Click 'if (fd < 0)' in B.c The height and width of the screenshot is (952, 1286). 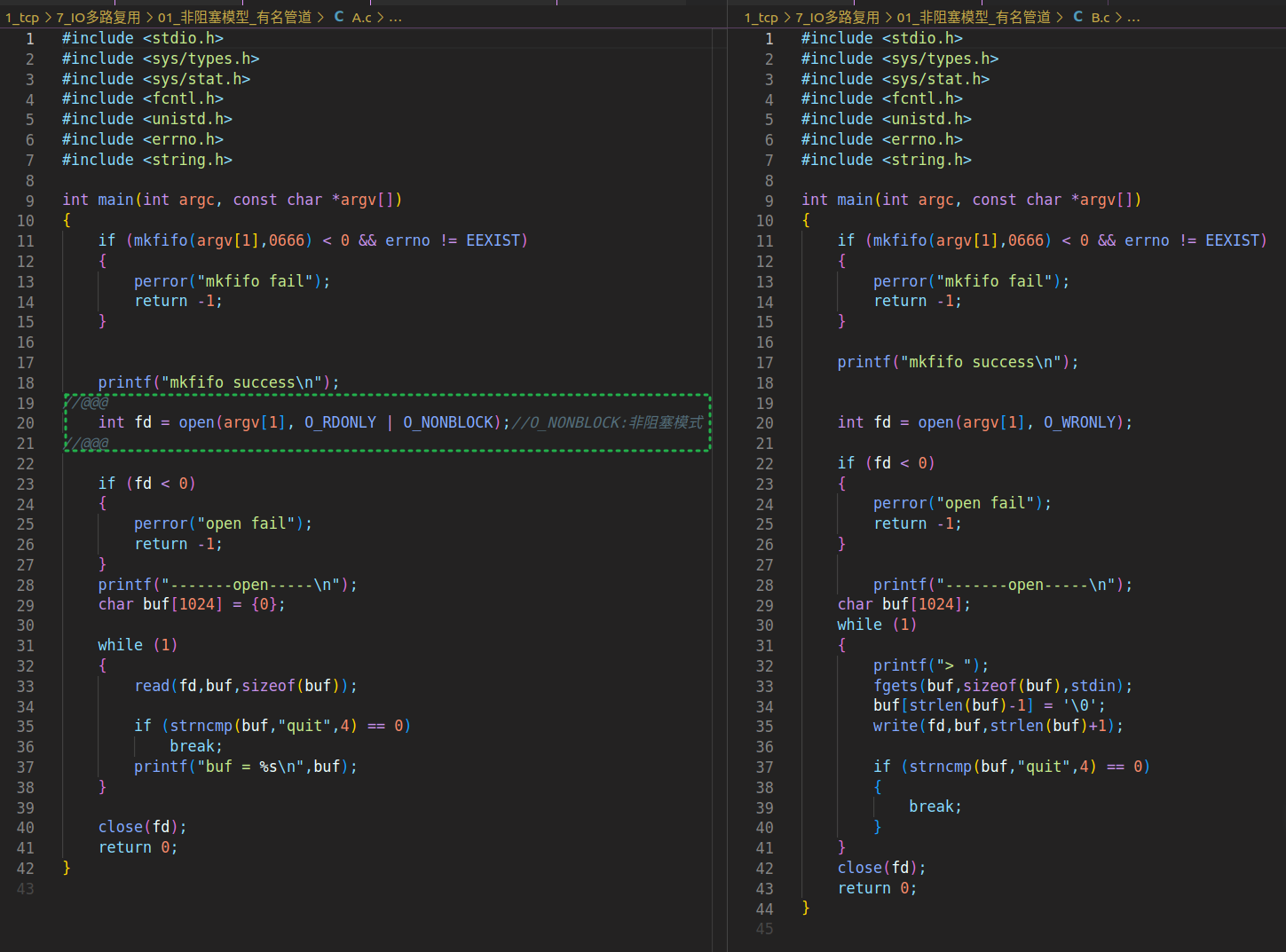(x=887, y=463)
